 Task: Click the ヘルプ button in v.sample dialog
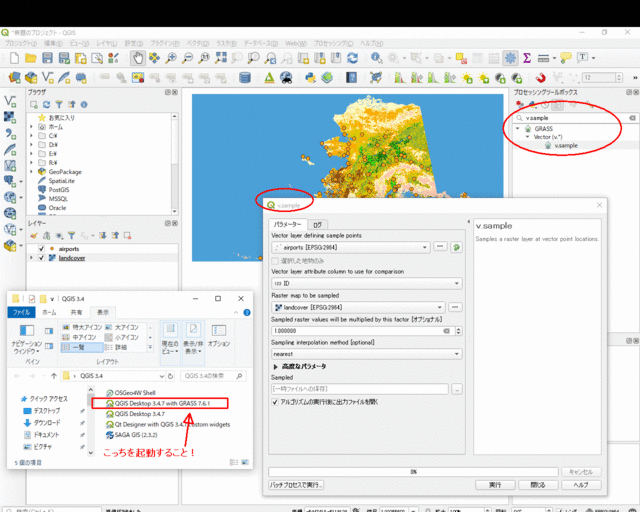coord(581,485)
